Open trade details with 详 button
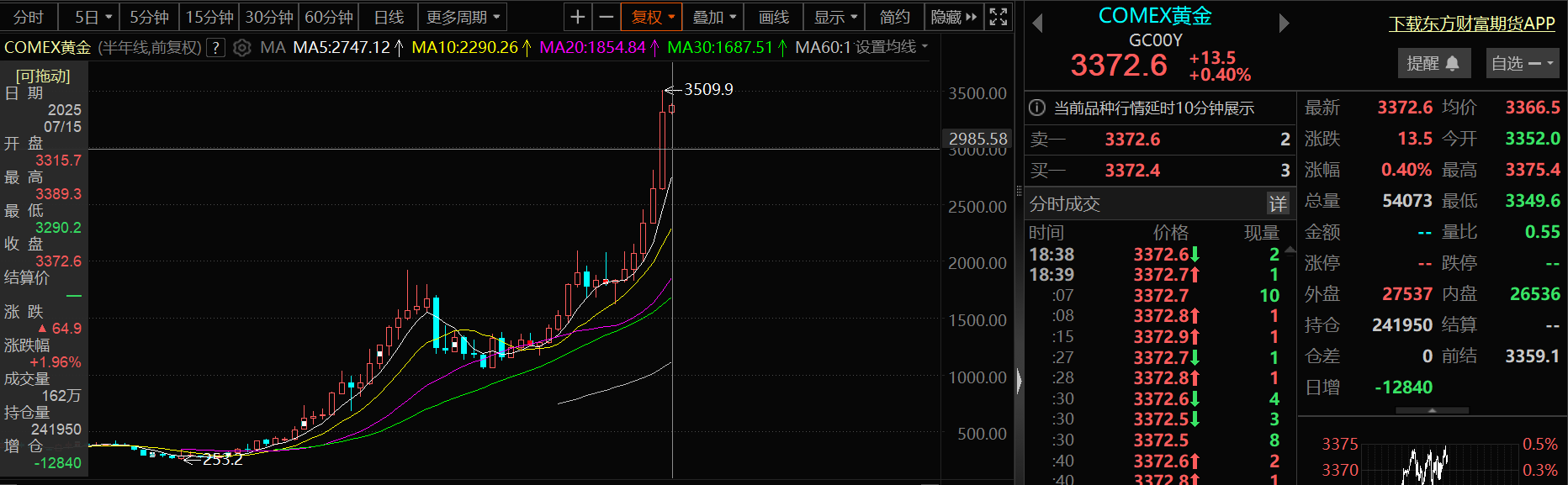The height and width of the screenshot is (485, 1568). coord(1278,203)
